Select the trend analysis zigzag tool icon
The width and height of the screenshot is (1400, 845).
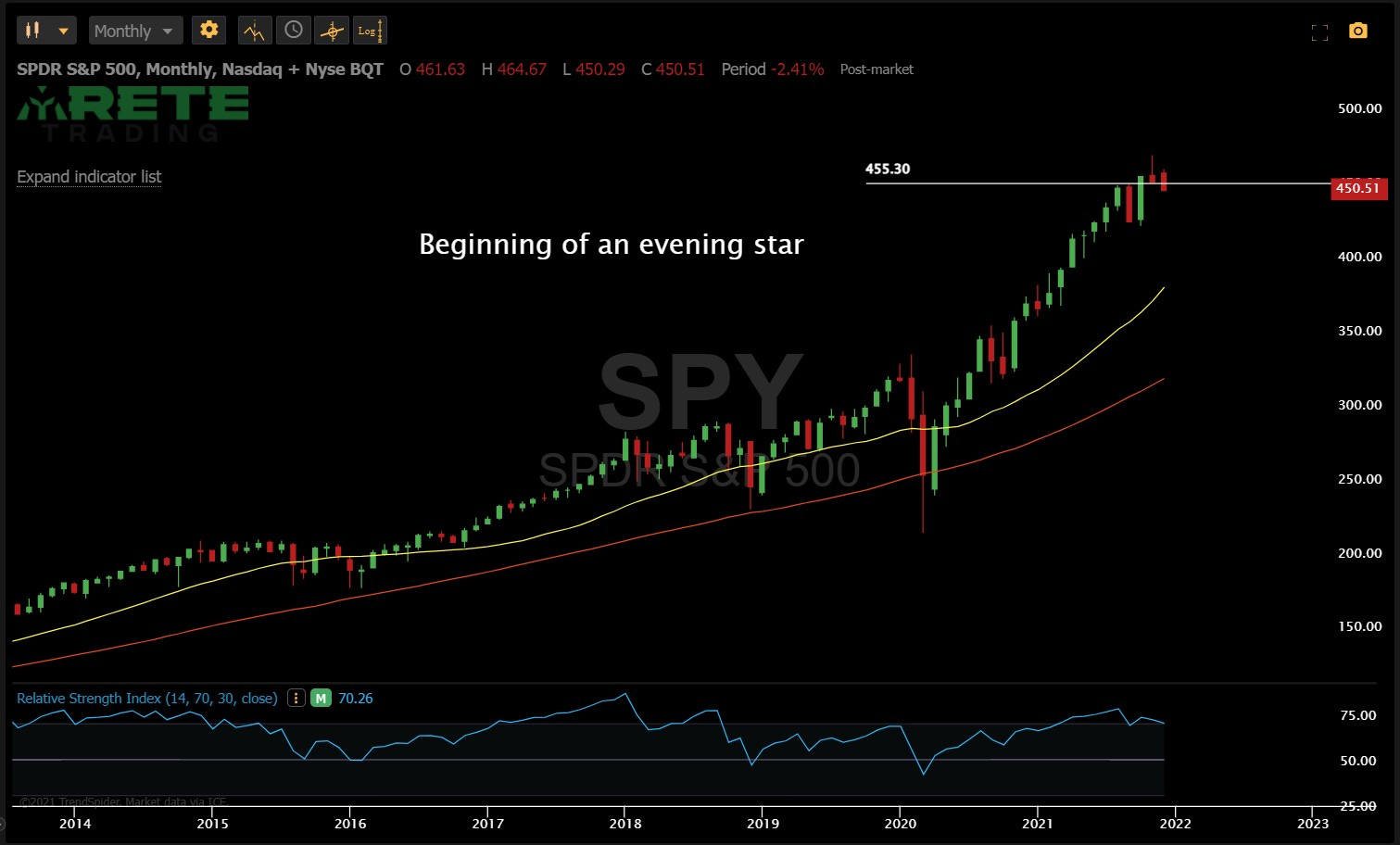pyautogui.click(x=255, y=31)
